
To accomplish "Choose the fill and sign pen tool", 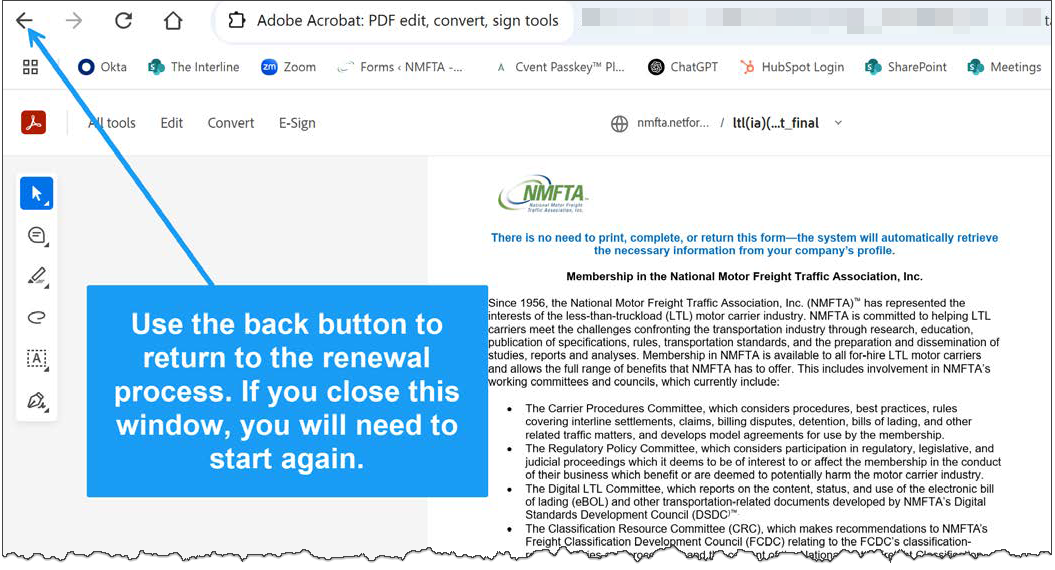I will pyautogui.click(x=37, y=401).
